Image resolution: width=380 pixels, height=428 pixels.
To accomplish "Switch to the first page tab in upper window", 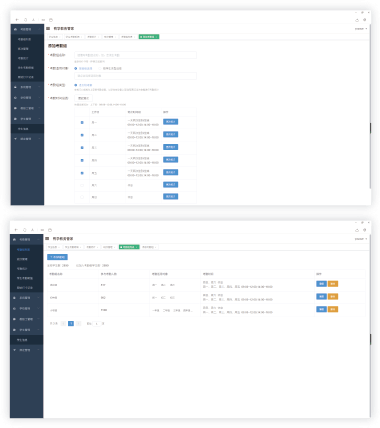I will [x=54, y=37].
